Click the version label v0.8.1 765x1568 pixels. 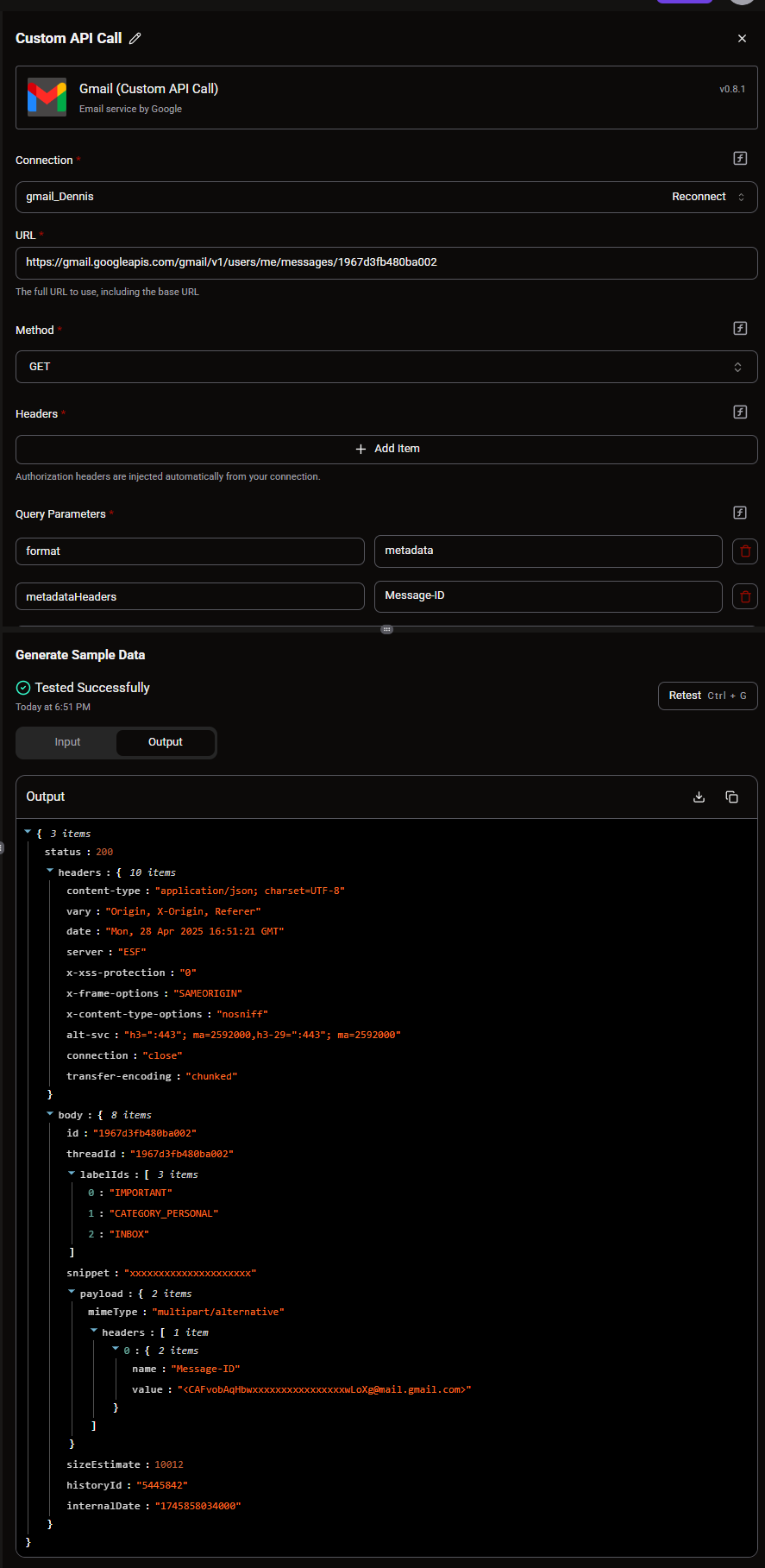(x=732, y=89)
